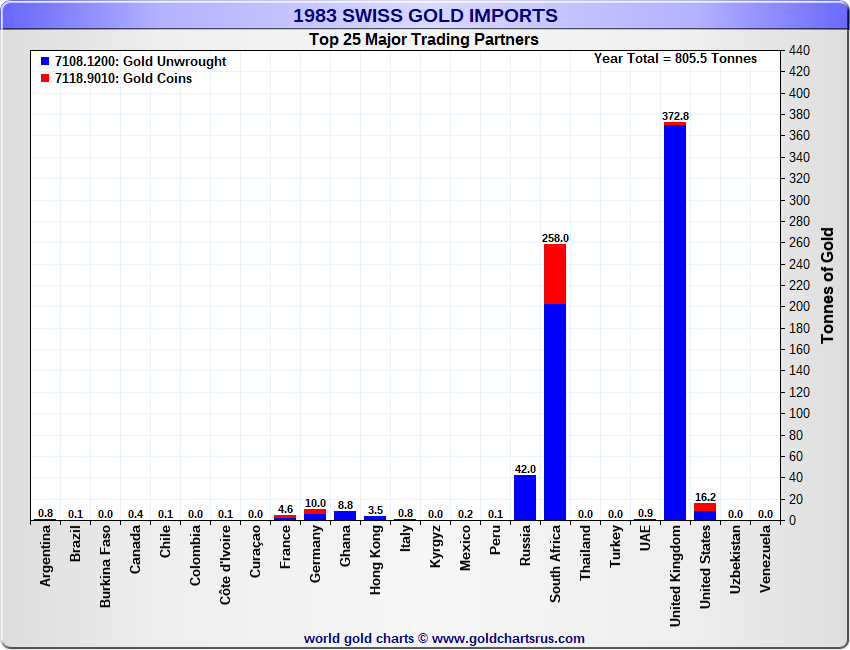This screenshot has width=850, height=650.
Task: Click the 3.5 value label above Hong Kong
Action: coord(375,510)
